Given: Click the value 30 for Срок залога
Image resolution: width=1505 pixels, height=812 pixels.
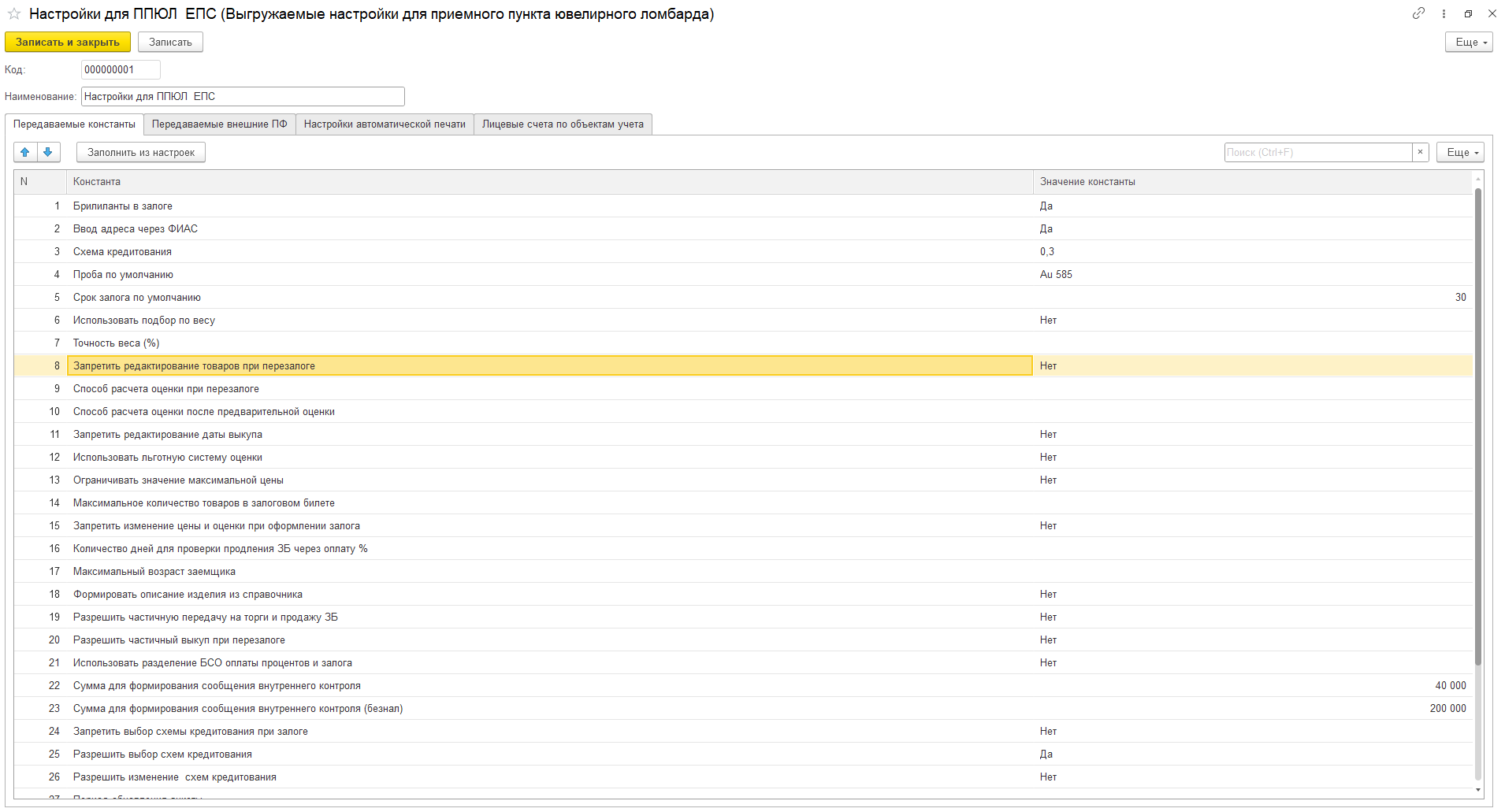Looking at the screenshot, I should tap(1460, 297).
